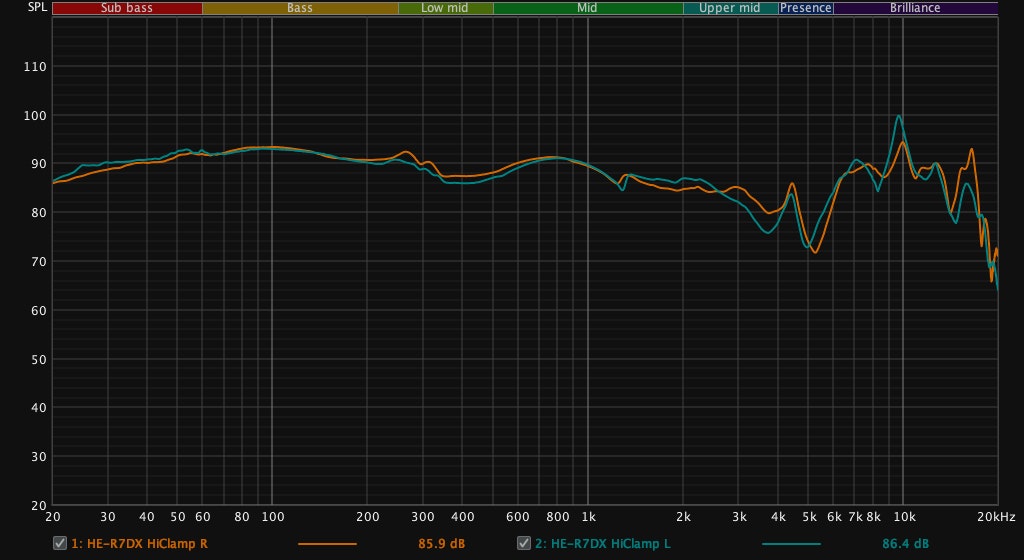Click the Sub bass band label

coord(126,8)
